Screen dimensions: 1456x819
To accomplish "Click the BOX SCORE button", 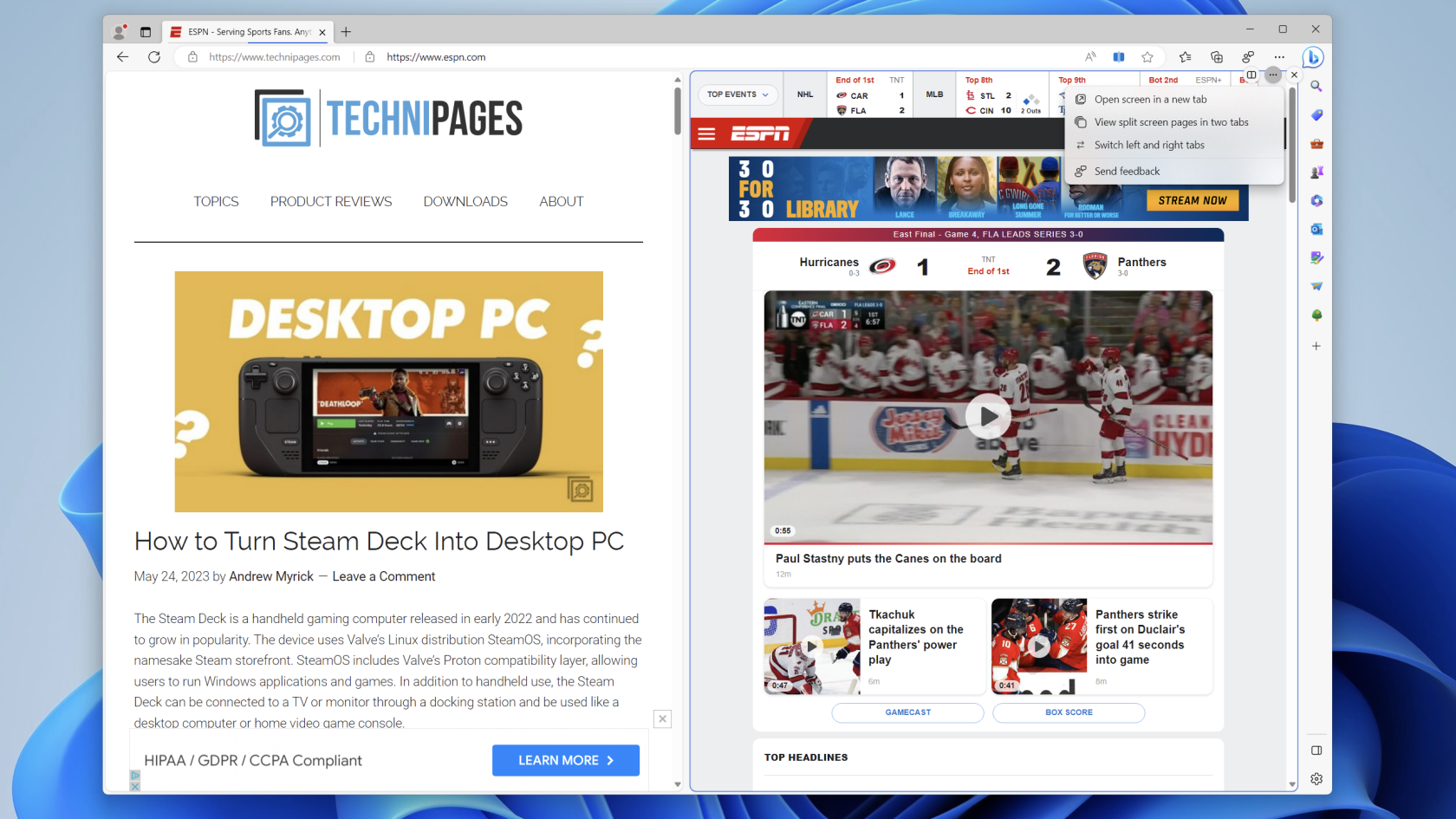I will (1069, 712).
